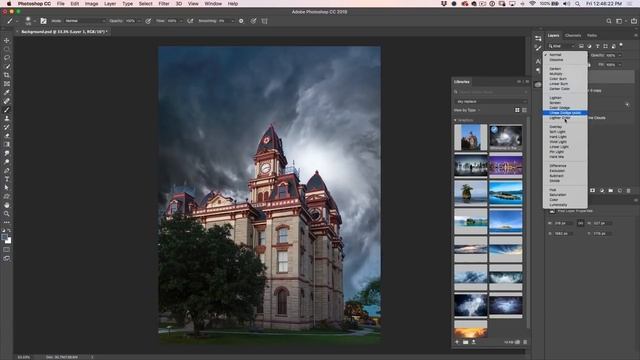
Task: Open smoothing options gear icon
Action: click(x=241, y=21)
